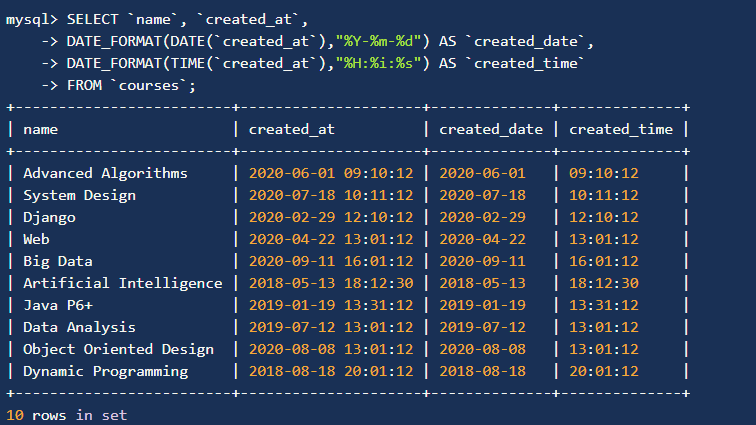Click the 'created_time' column header
The width and height of the screenshot is (756, 425).
coord(621,129)
